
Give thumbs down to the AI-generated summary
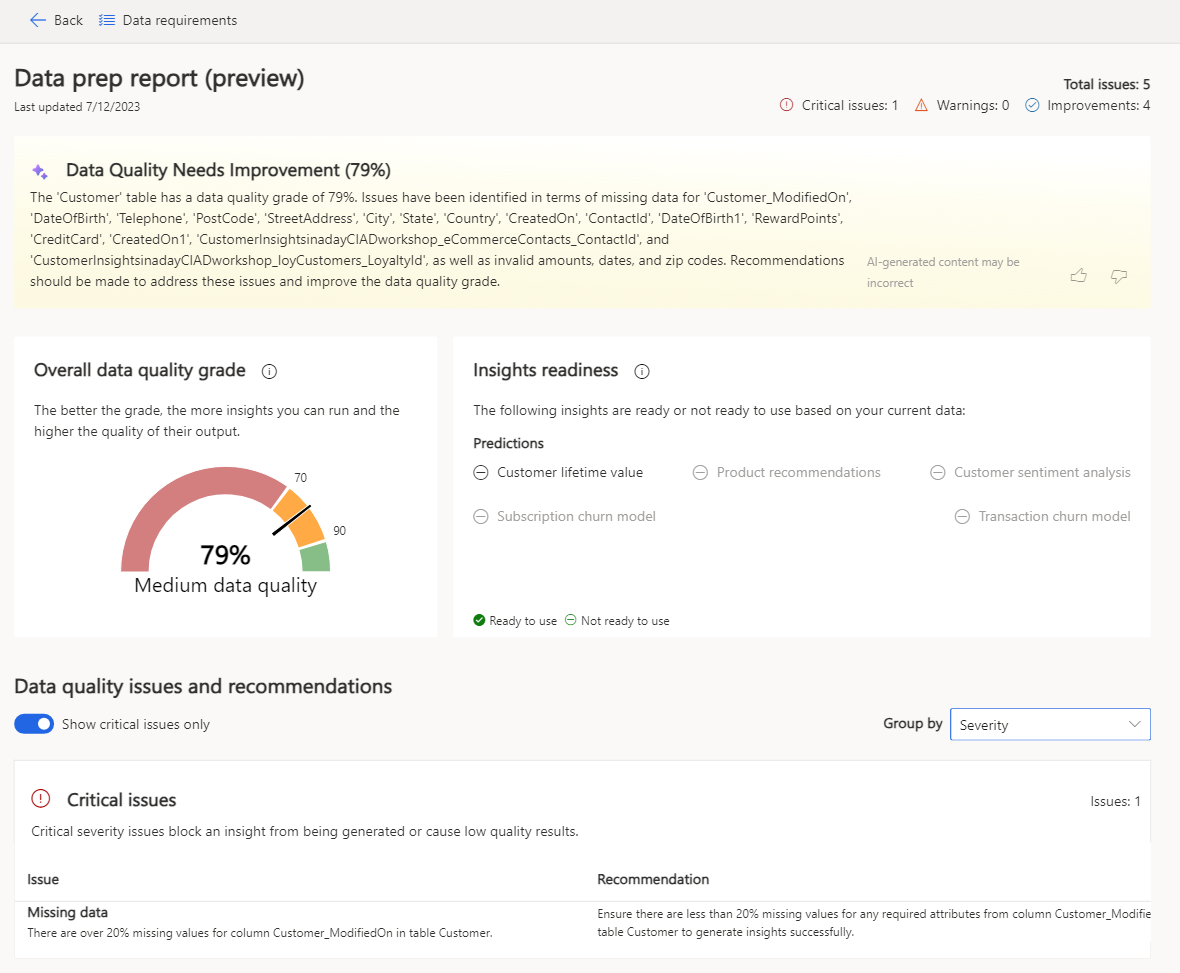[1118, 276]
